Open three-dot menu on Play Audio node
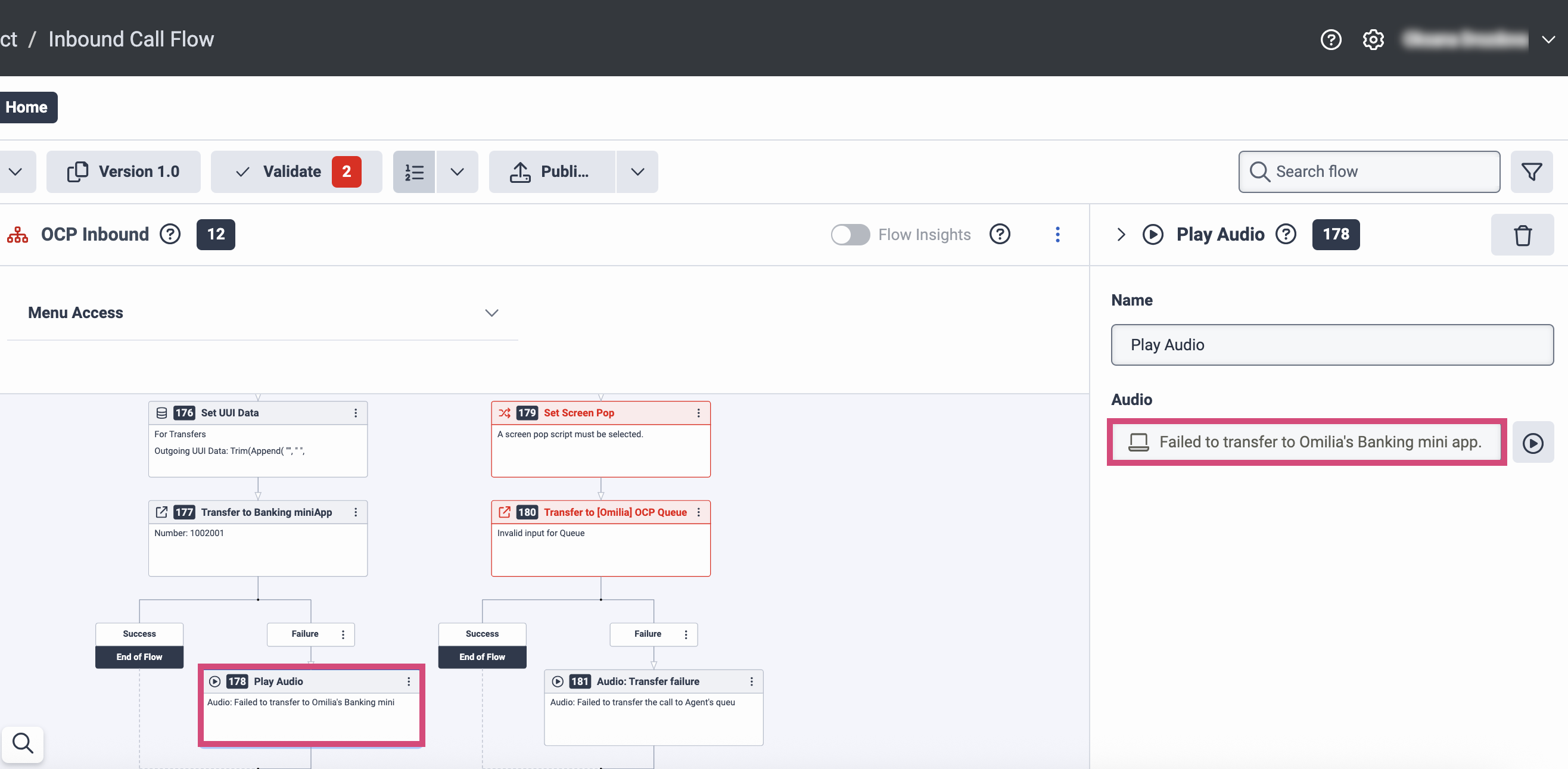Viewport: 1568px width, 769px height. (409, 681)
